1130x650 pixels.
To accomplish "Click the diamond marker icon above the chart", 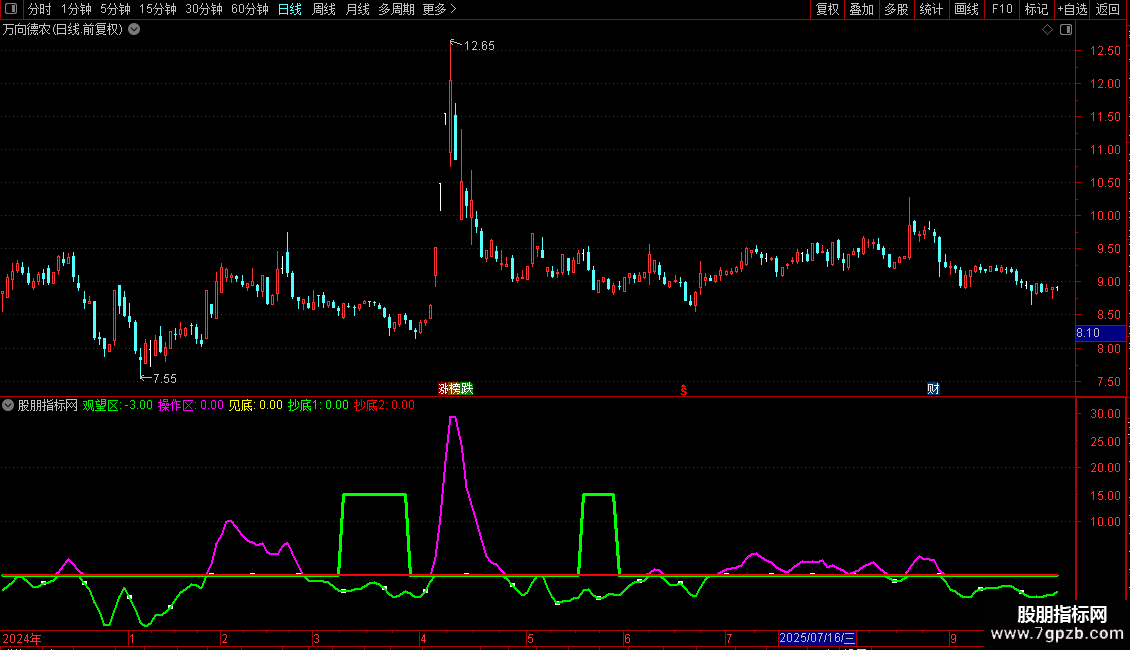I will 1047,30.
